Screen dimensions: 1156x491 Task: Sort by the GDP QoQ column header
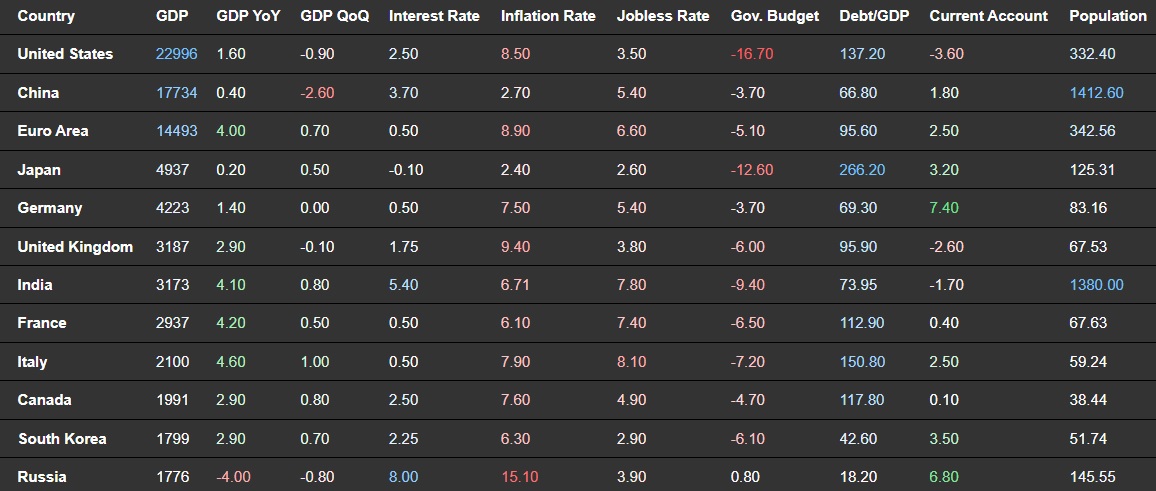click(335, 15)
